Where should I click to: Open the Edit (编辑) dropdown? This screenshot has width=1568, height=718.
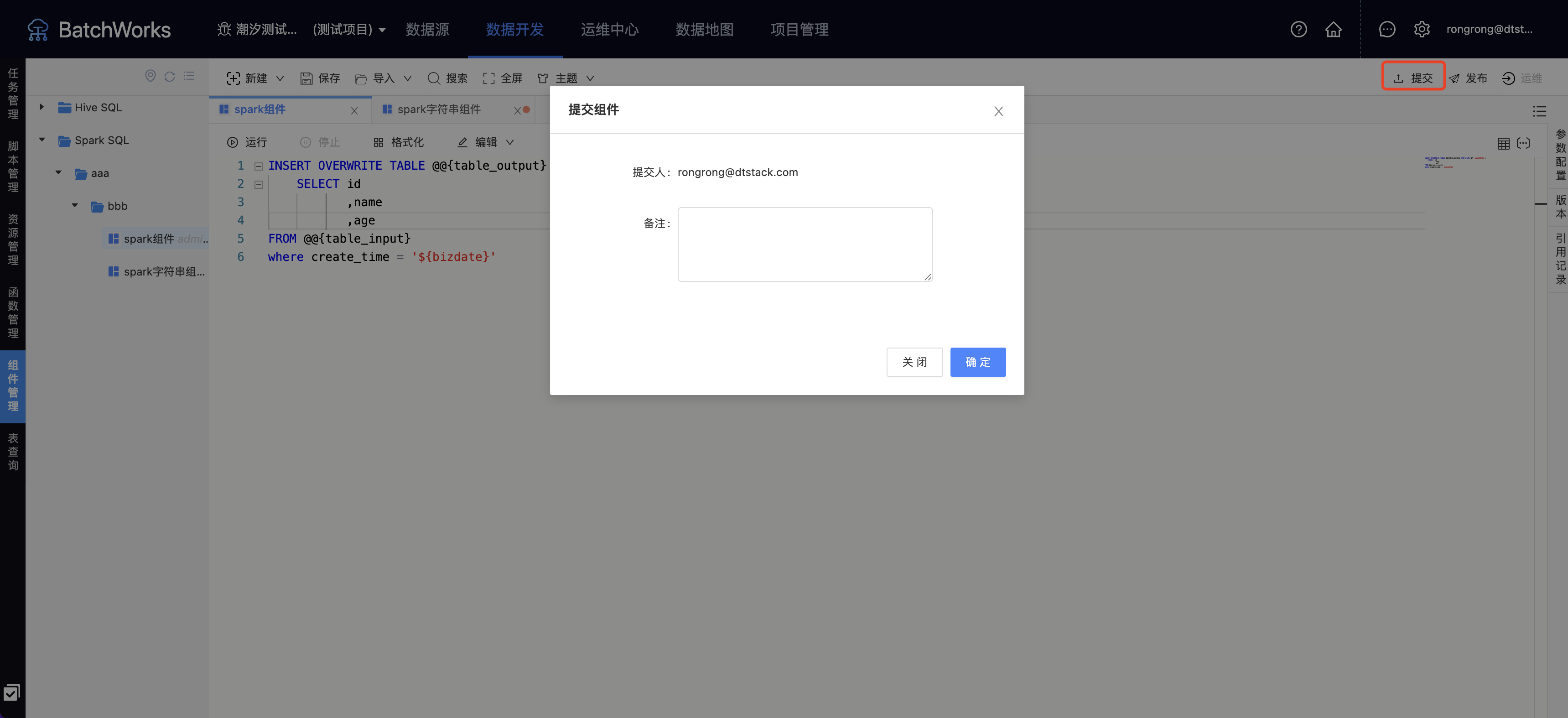click(x=486, y=142)
